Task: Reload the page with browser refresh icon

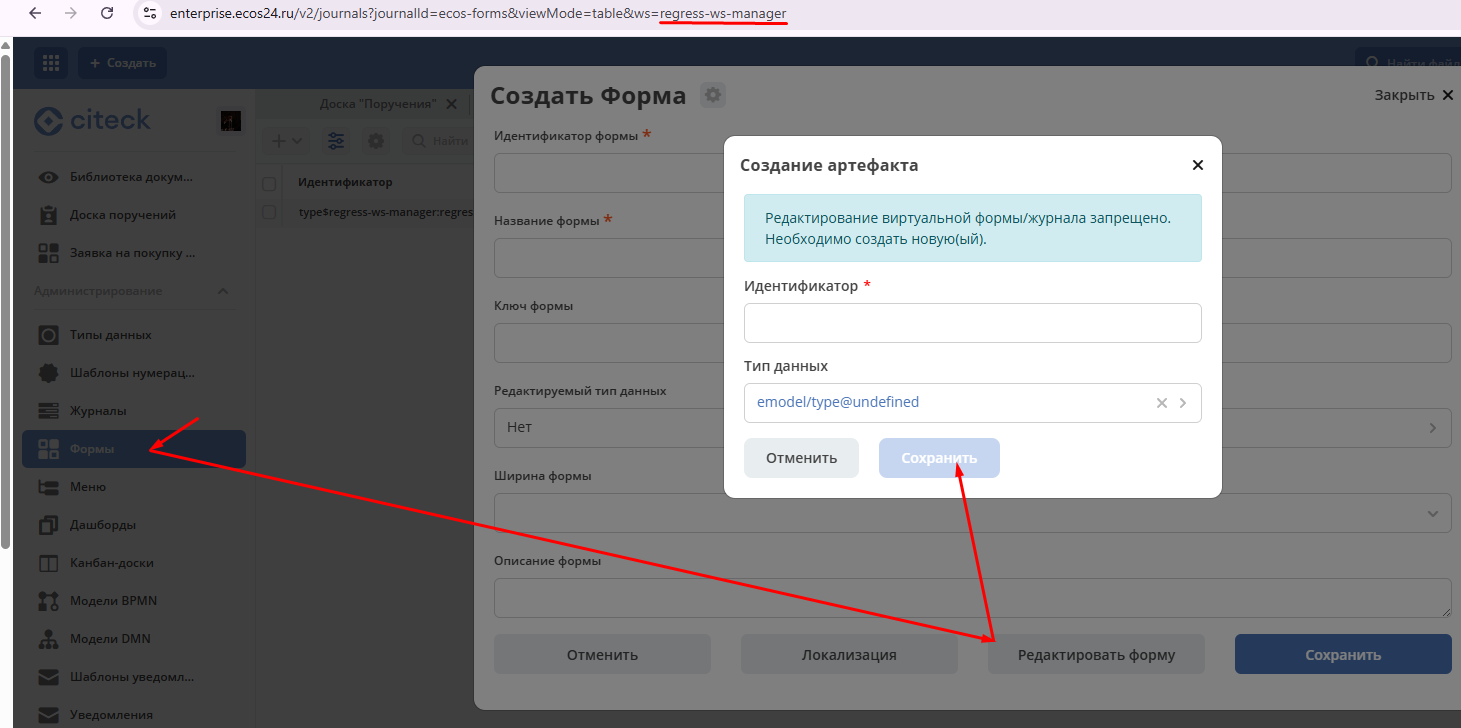Action: [107, 13]
